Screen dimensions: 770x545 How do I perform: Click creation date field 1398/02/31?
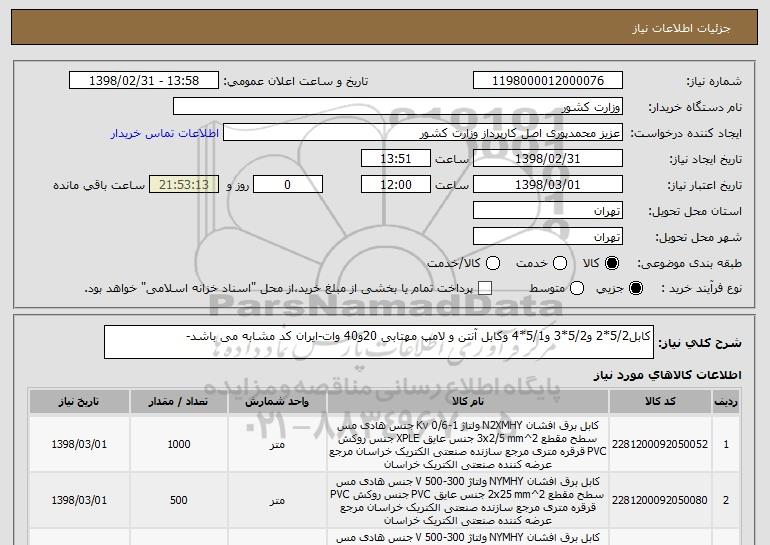pos(548,159)
